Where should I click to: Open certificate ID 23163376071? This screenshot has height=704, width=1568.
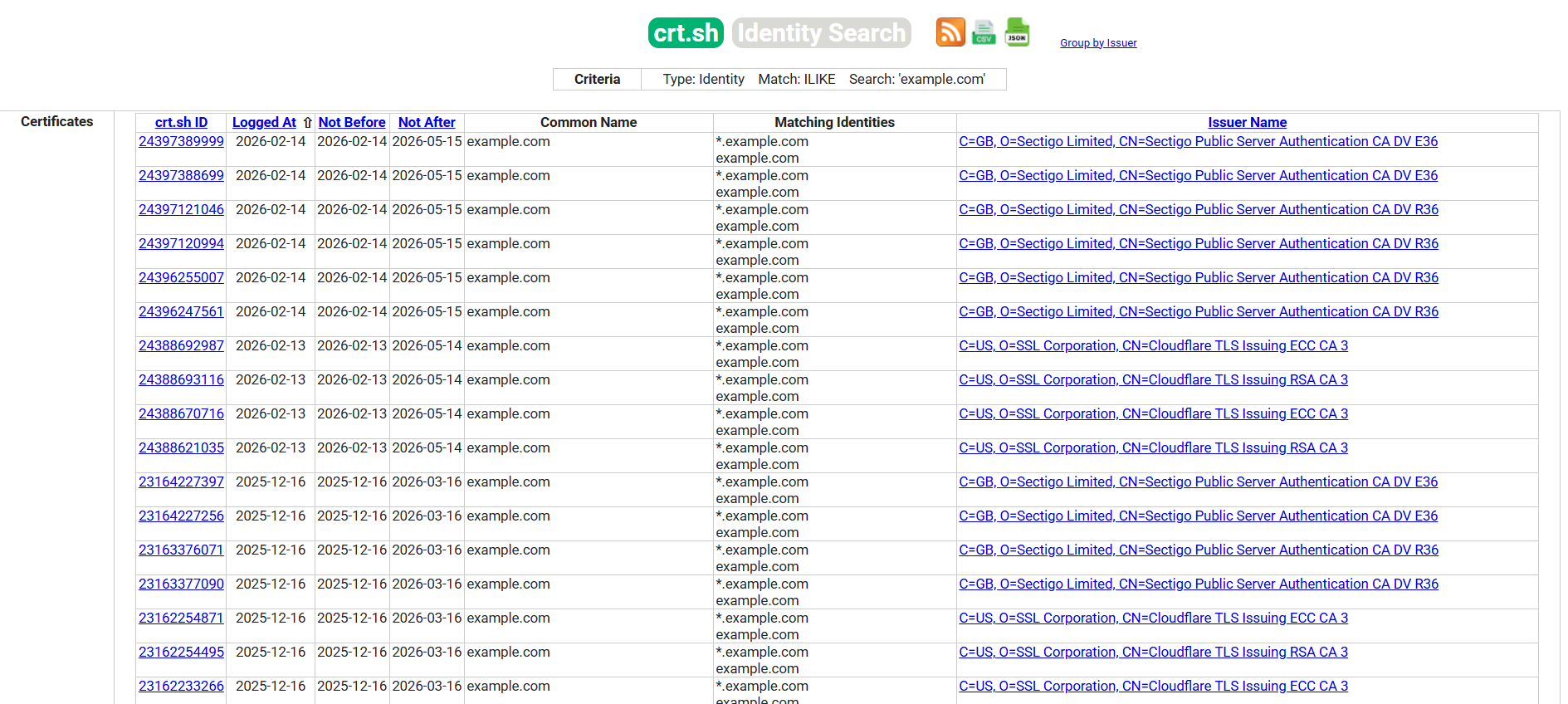coord(181,550)
